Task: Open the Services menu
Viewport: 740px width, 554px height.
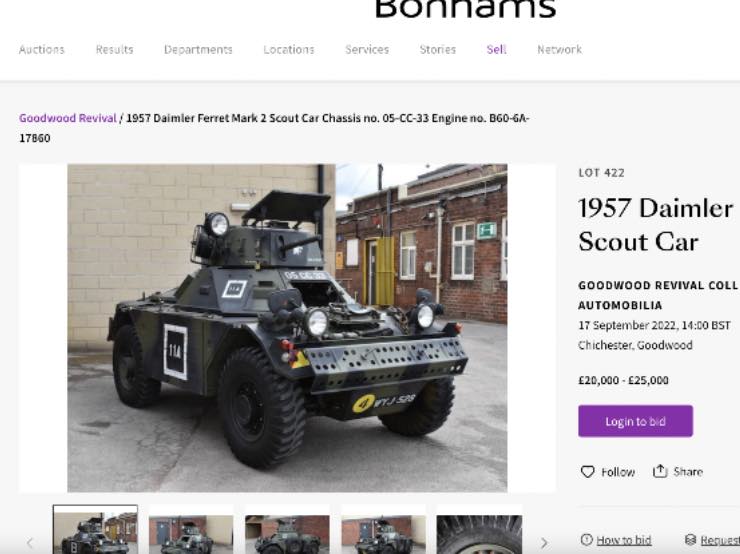Action: coord(367,50)
